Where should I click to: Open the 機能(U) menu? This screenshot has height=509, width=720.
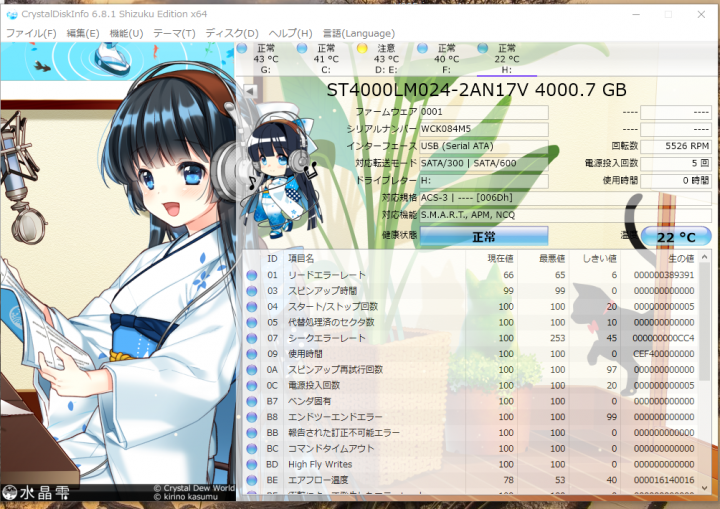click(126, 34)
